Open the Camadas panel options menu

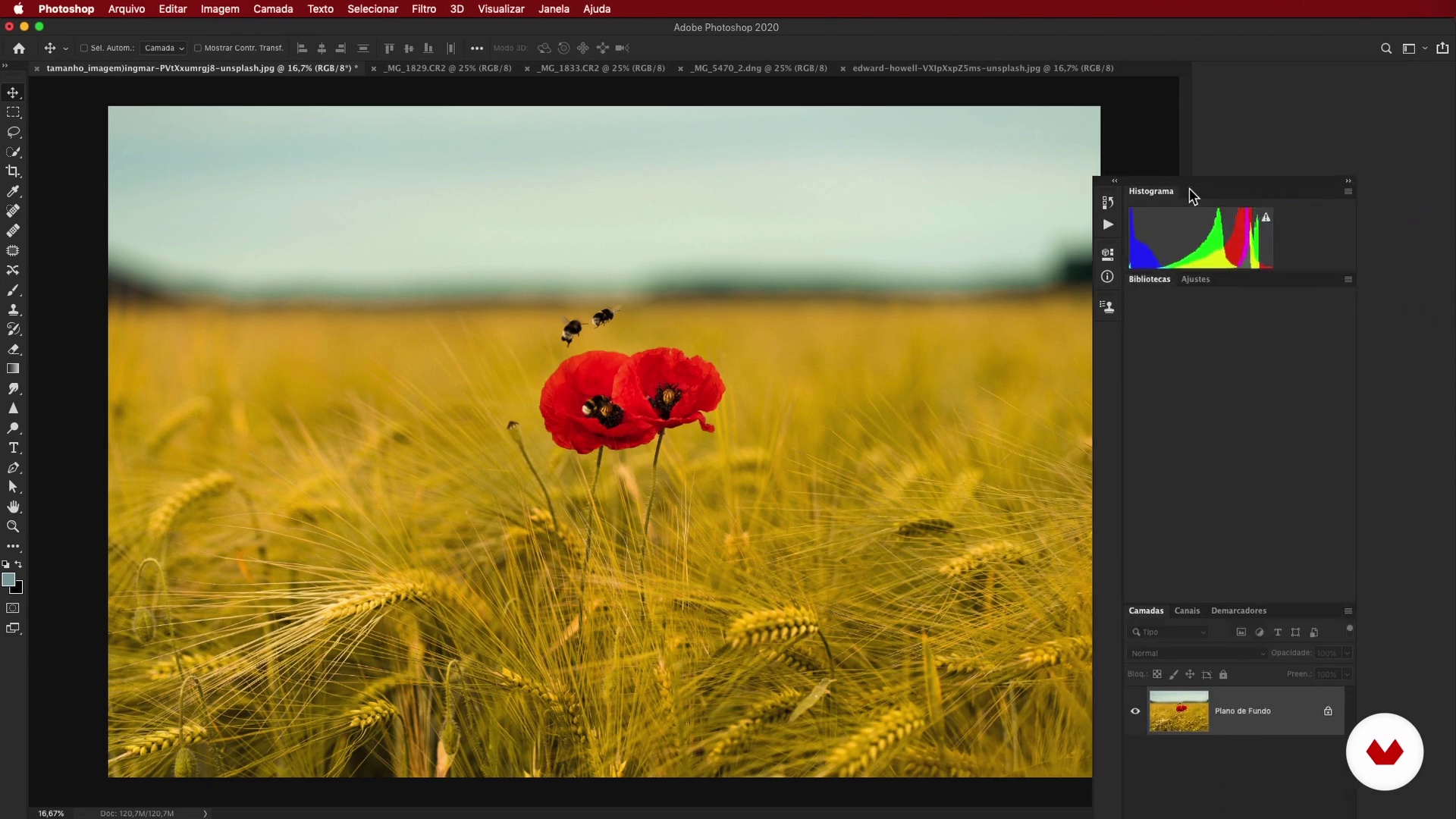coord(1348,611)
